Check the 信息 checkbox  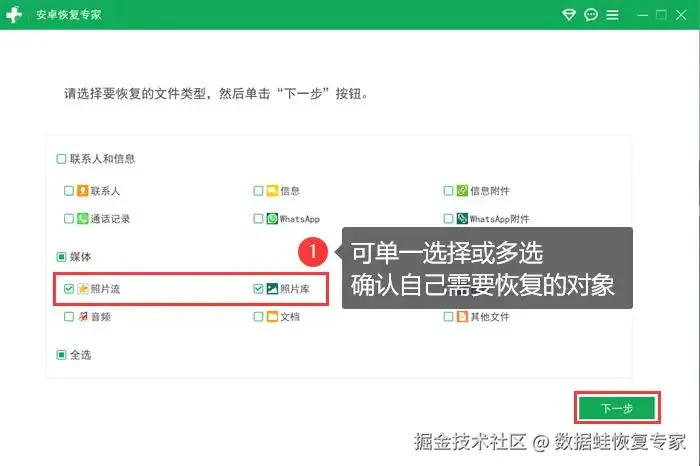(258, 191)
